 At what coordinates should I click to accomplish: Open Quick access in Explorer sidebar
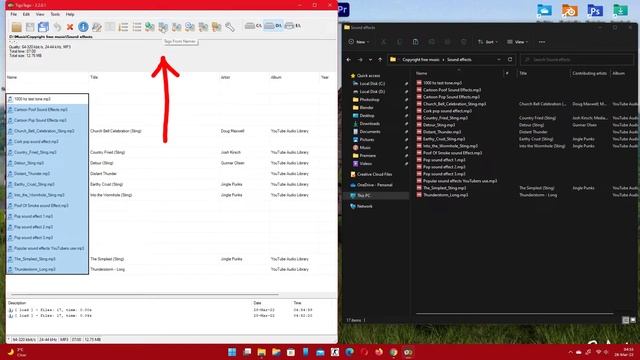point(368,76)
